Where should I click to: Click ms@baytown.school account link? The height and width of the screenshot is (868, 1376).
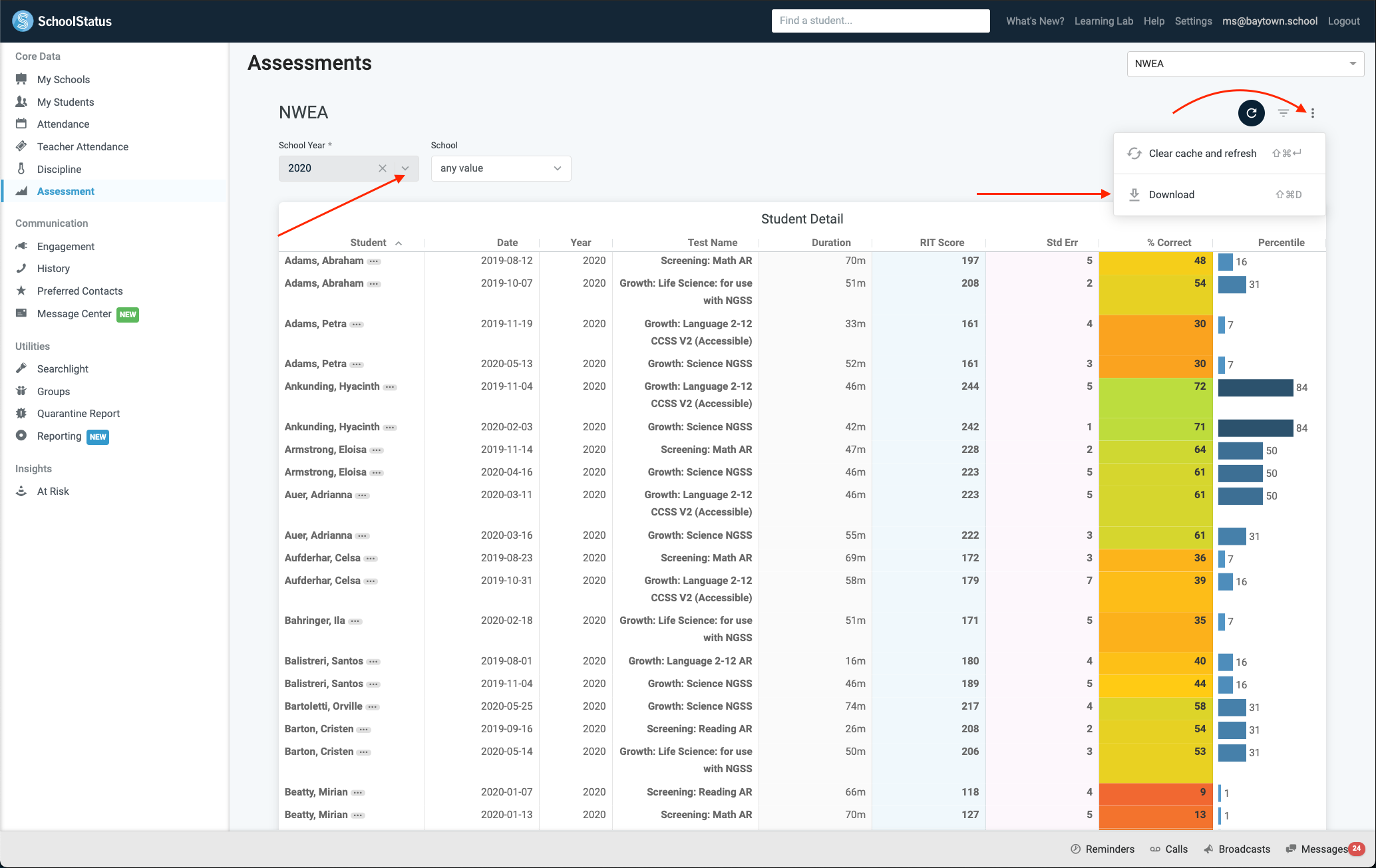(x=1270, y=21)
